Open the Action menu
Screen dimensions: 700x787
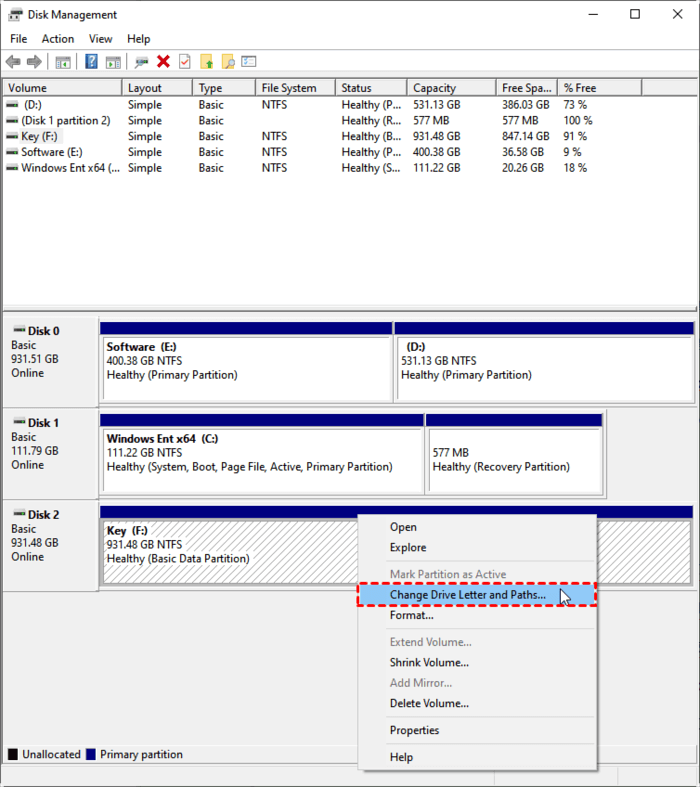click(x=57, y=39)
